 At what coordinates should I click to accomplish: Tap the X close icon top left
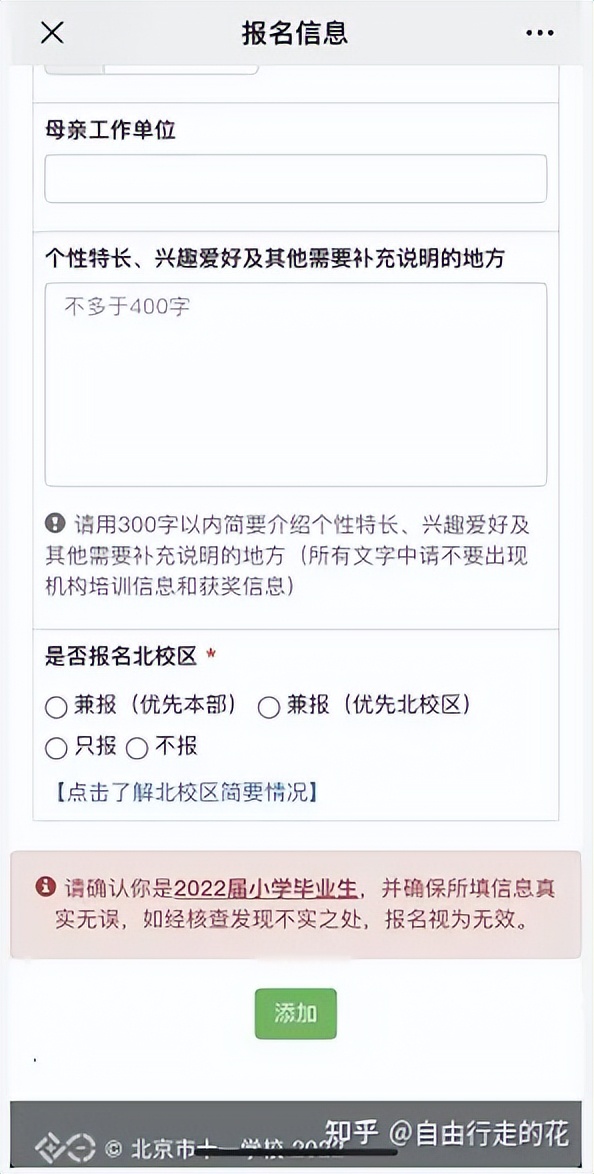(x=49, y=34)
